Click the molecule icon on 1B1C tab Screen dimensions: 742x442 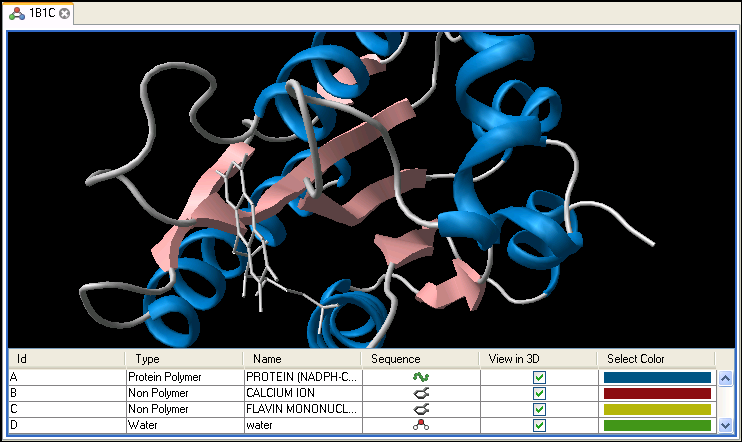pos(17,13)
